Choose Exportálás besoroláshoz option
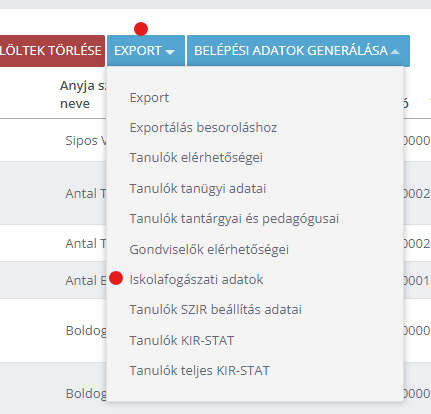 [203, 128]
